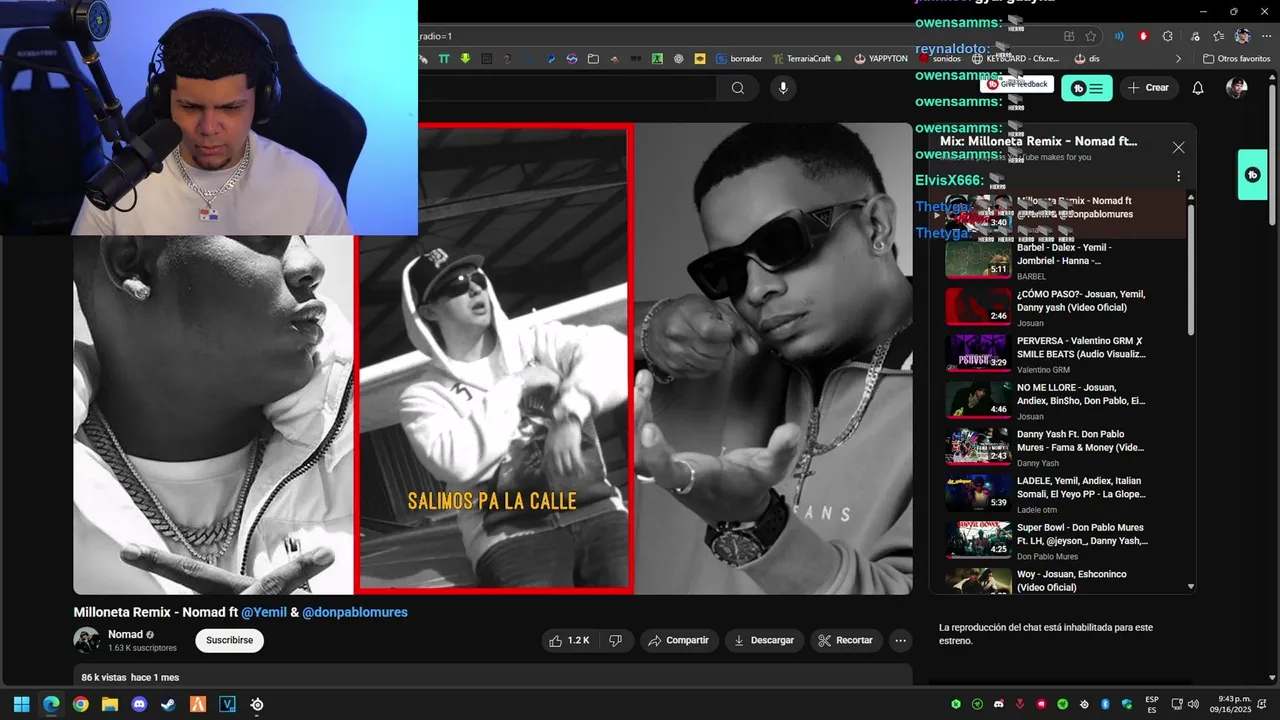
Task: Click the YouTube search magnifier button
Action: (738, 88)
